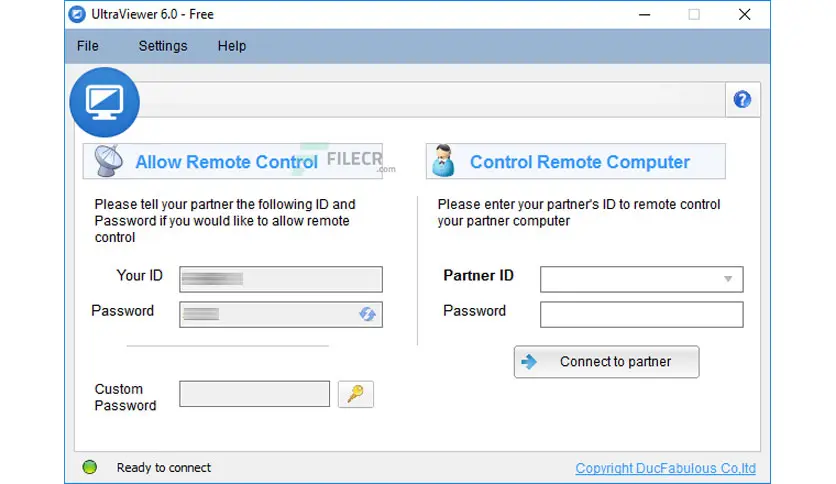This screenshot has width=836, height=484.
Task: Open the Copyright DucFabulous Co,ltd link
Action: click(665, 468)
